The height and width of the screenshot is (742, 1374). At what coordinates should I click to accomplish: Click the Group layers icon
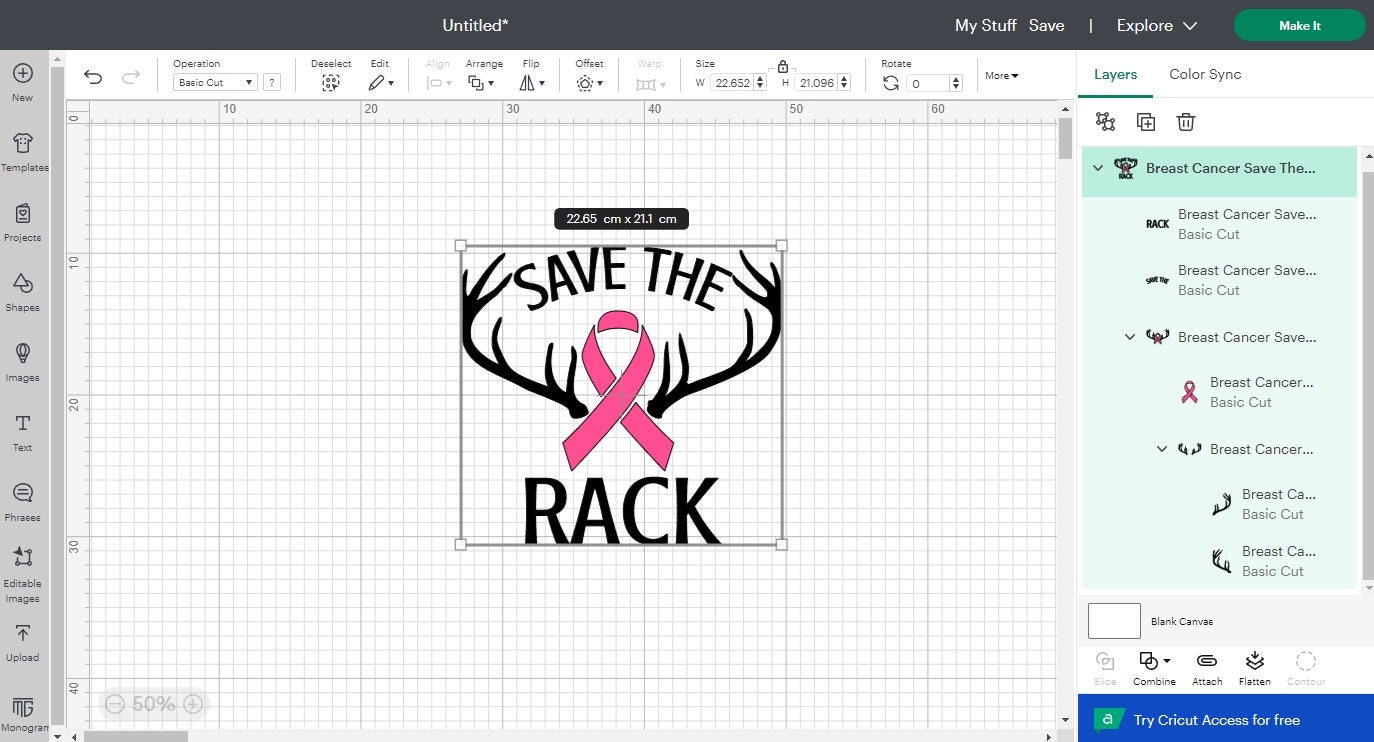[x=1105, y=121]
